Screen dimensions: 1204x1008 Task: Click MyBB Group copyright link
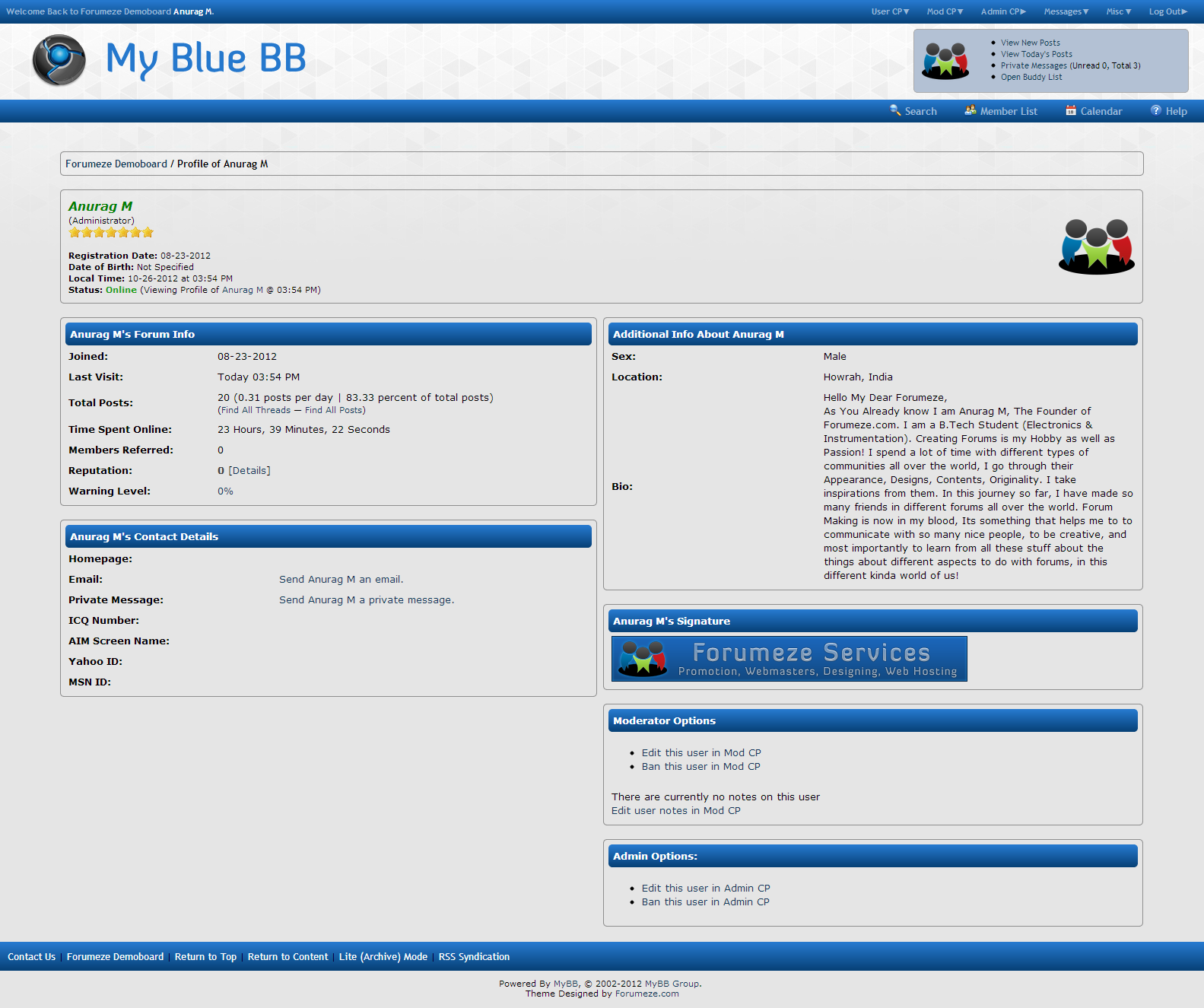(x=672, y=984)
